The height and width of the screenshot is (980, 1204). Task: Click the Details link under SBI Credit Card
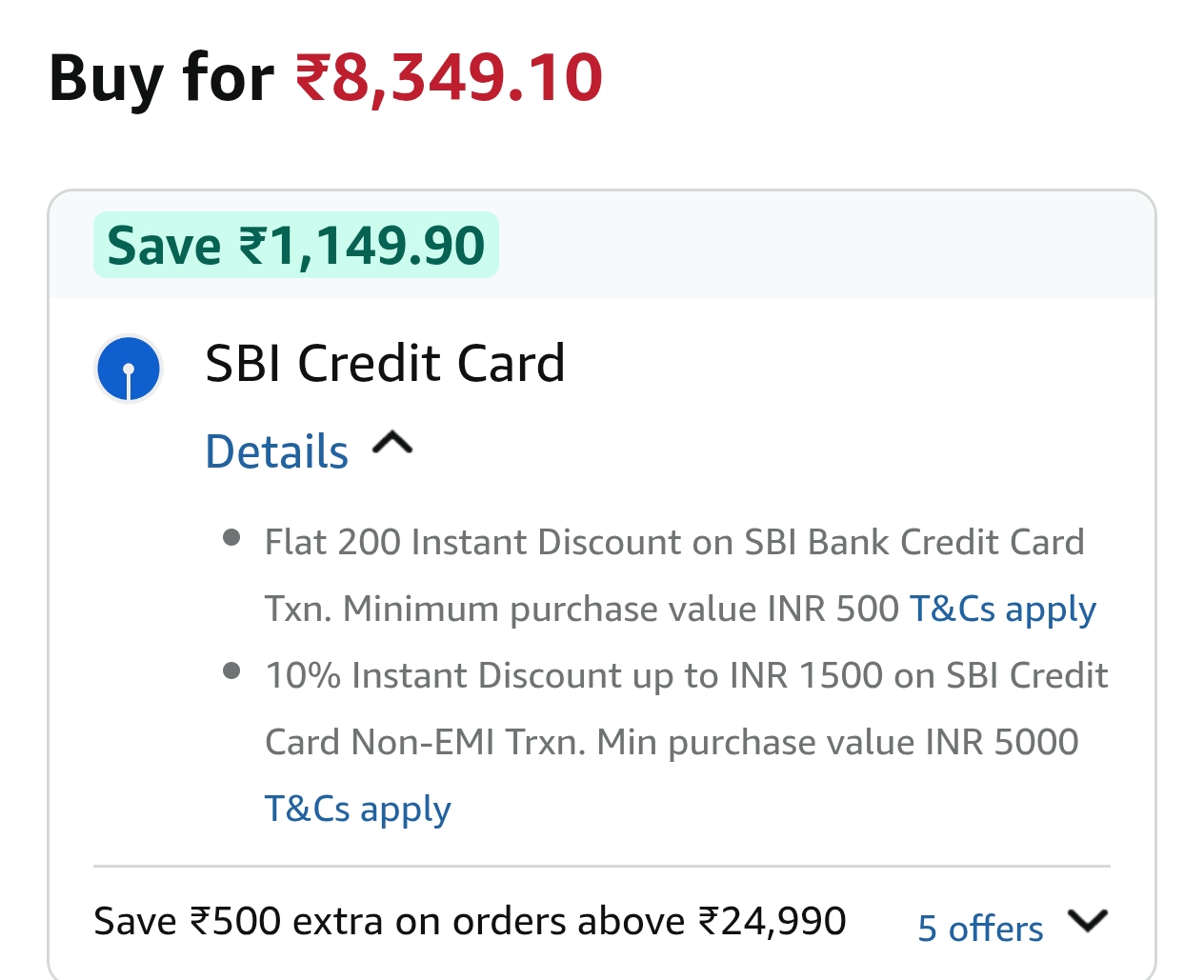[277, 451]
